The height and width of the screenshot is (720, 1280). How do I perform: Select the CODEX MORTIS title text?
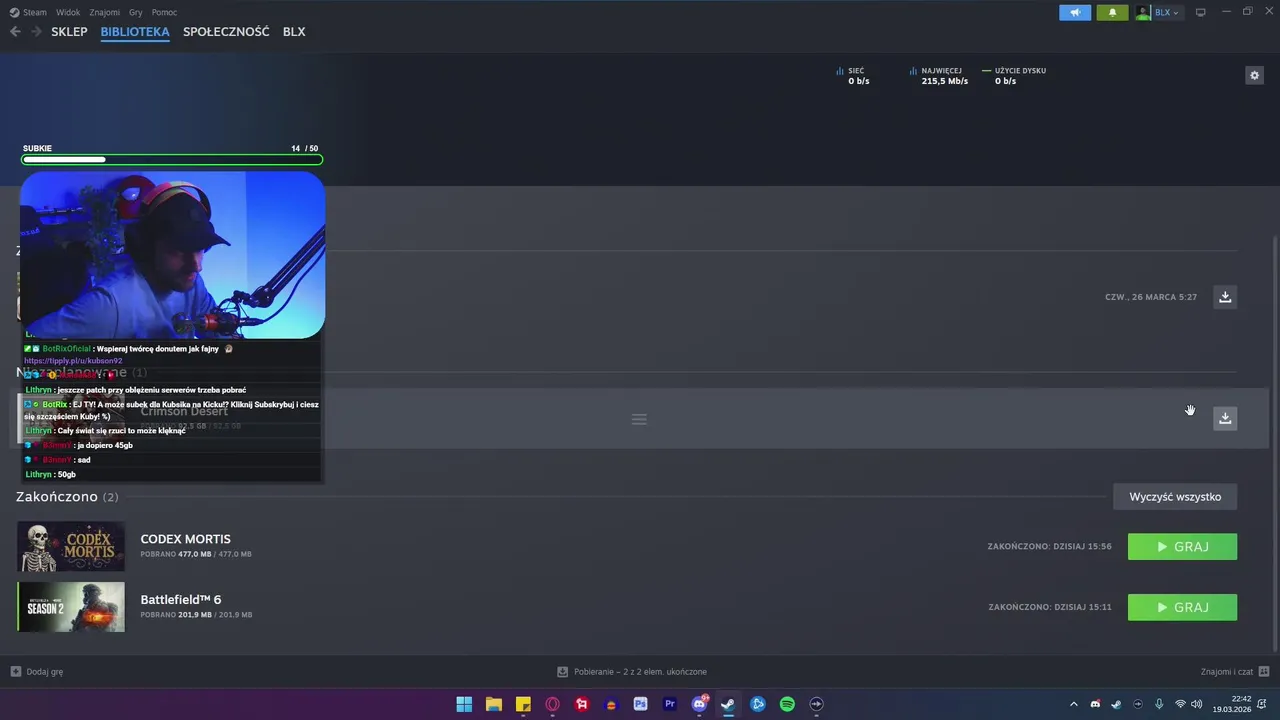(x=185, y=539)
